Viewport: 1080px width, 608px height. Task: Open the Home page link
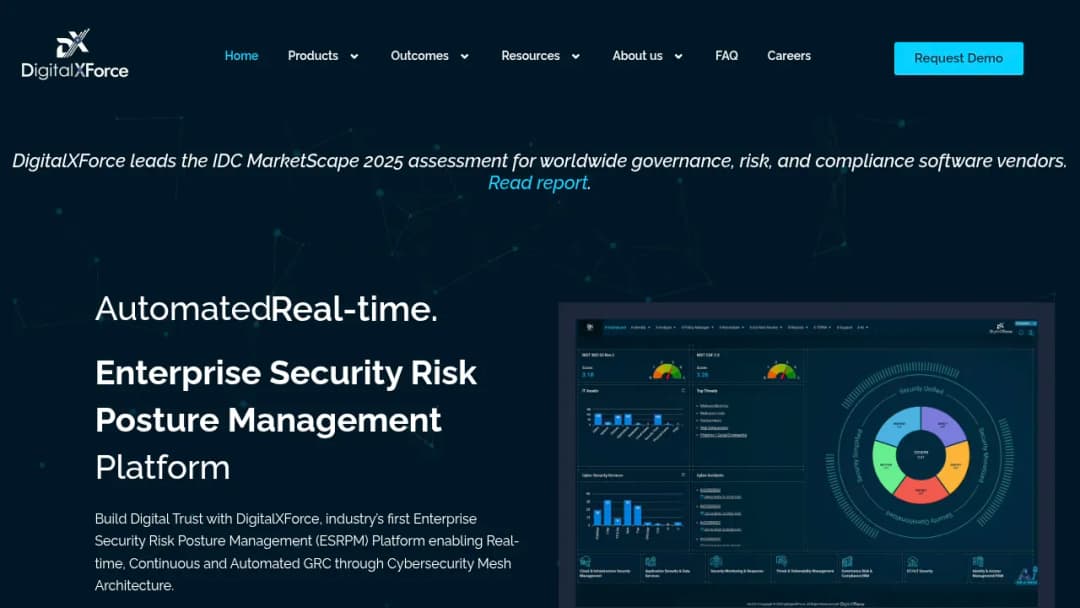click(241, 56)
